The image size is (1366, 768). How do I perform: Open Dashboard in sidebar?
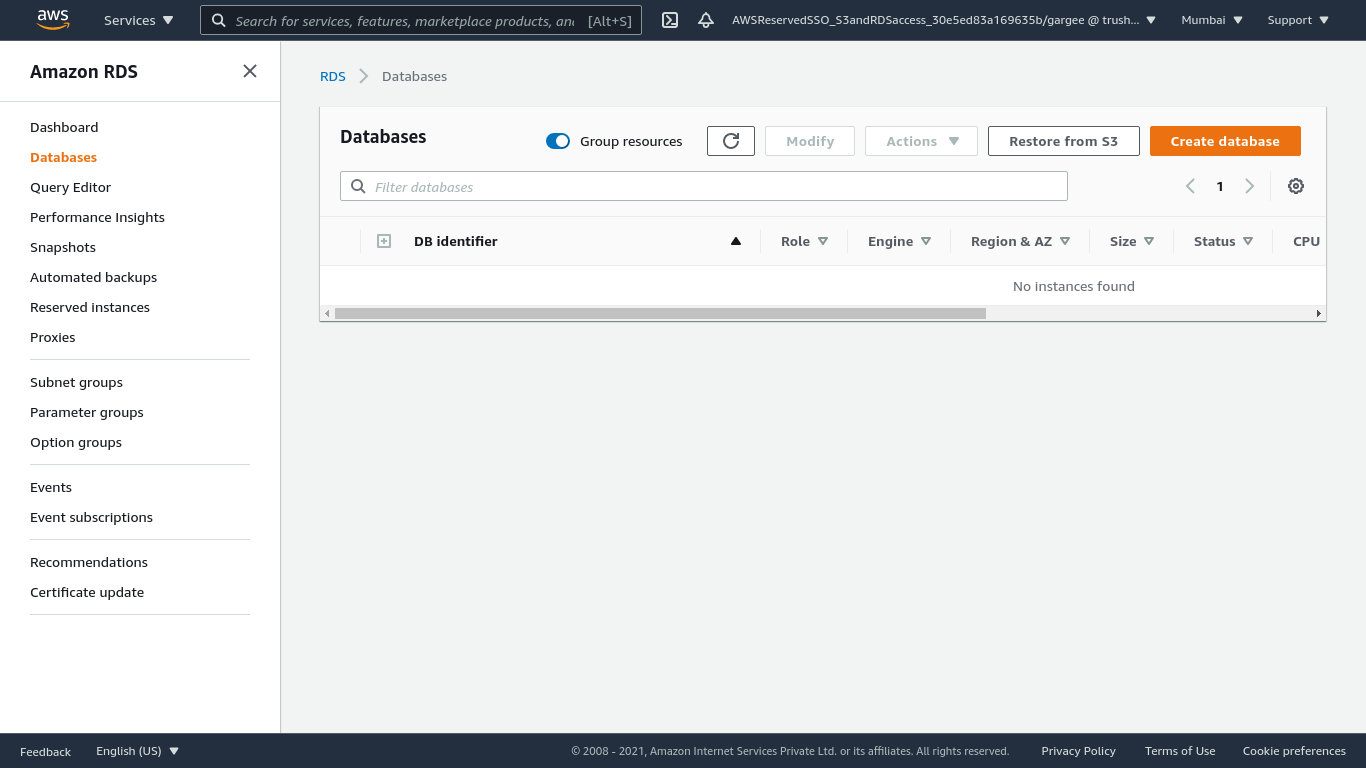pyautogui.click(x=64, y=127)
